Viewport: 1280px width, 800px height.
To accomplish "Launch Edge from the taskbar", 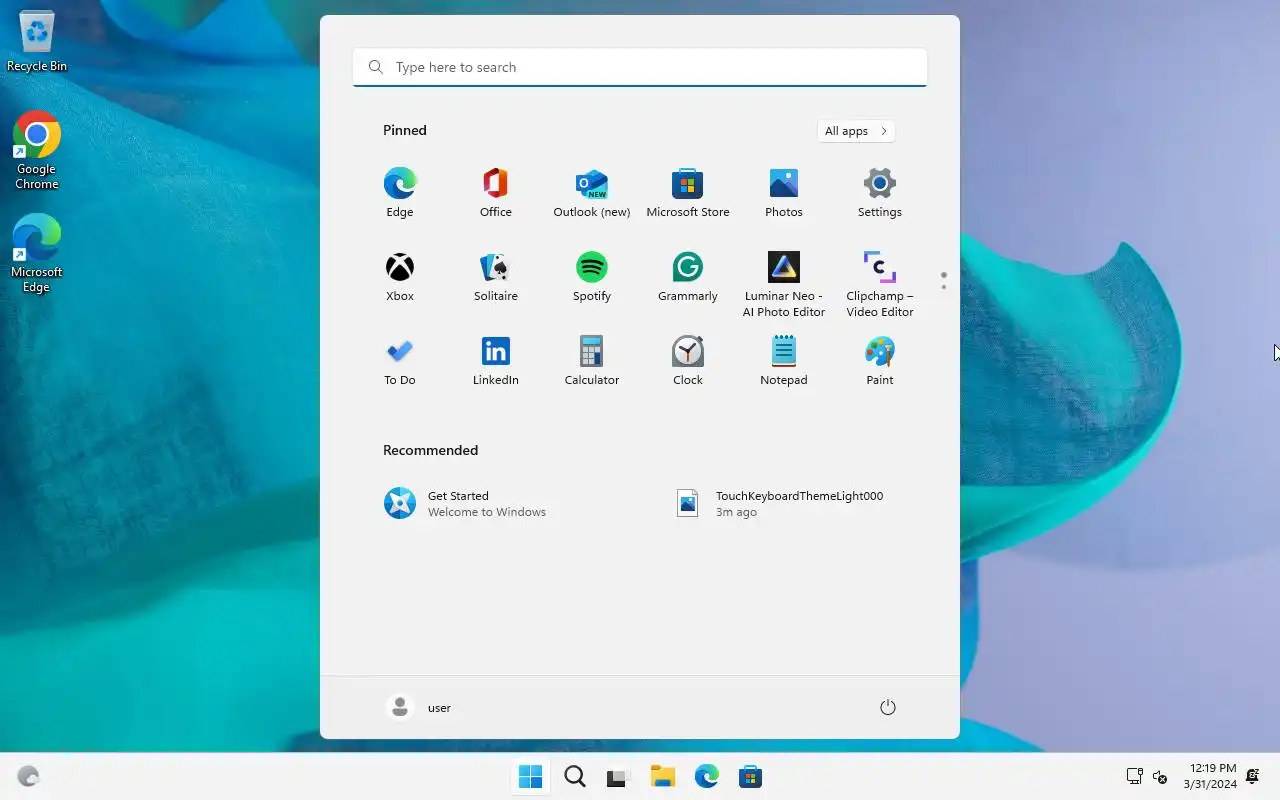I will [x=707, y=776].
